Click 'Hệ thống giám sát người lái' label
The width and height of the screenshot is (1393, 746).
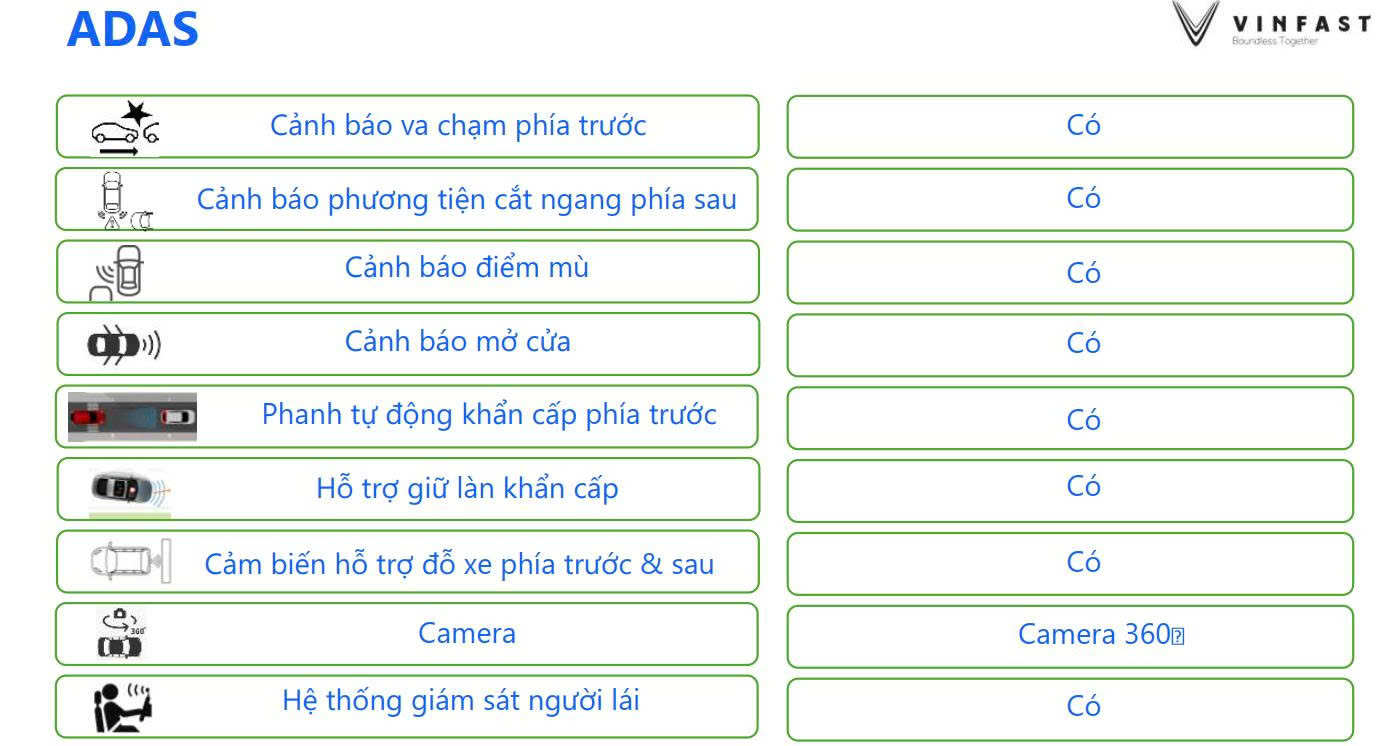(461, 702)
